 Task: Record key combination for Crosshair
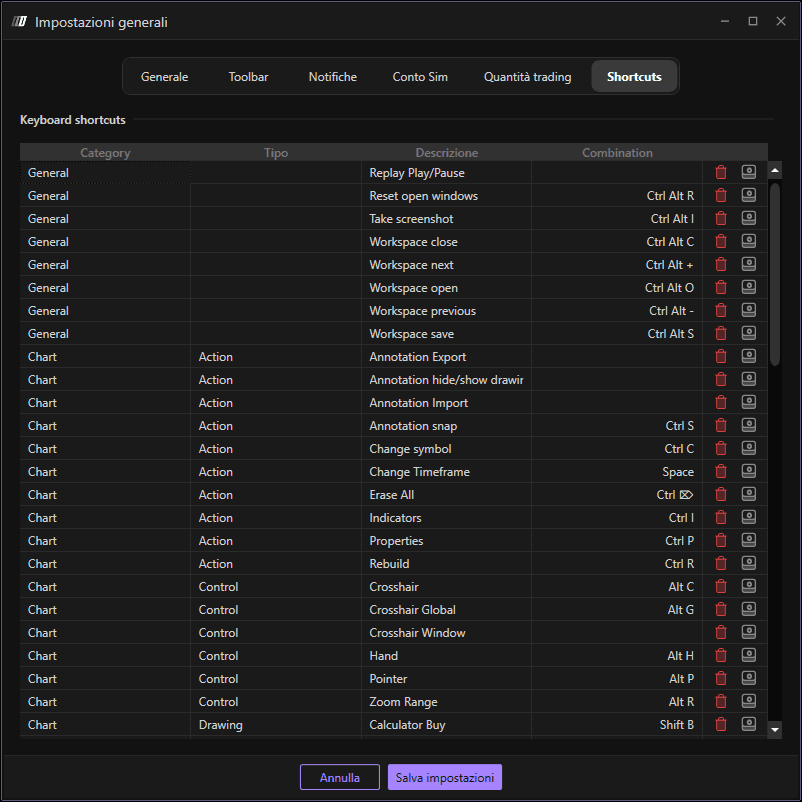(748, 586)
